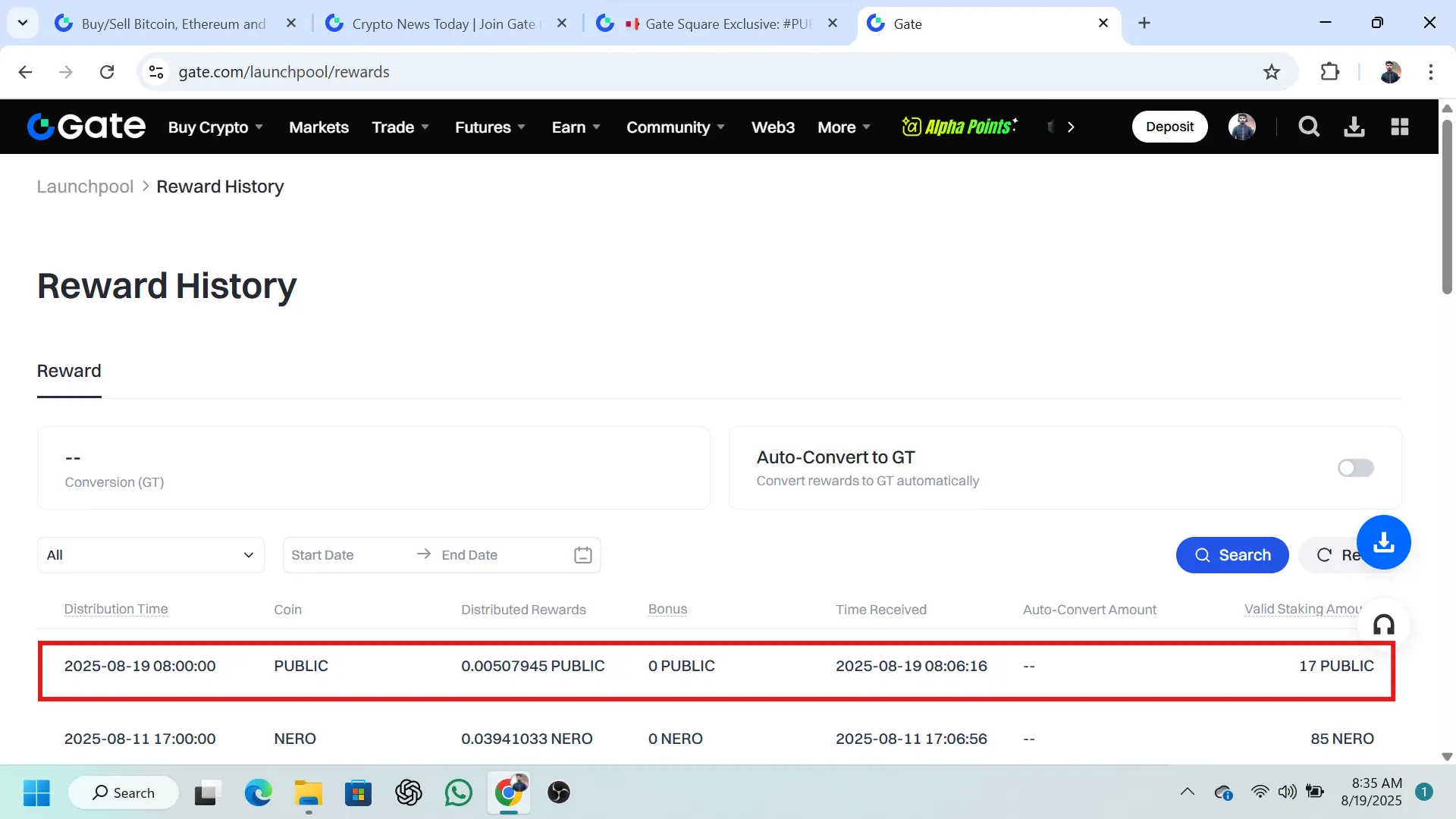The width and height of the screenshot is (1456, 819).
Task: Open Chrome from the Windows taskbar
Action: point(509,792)
